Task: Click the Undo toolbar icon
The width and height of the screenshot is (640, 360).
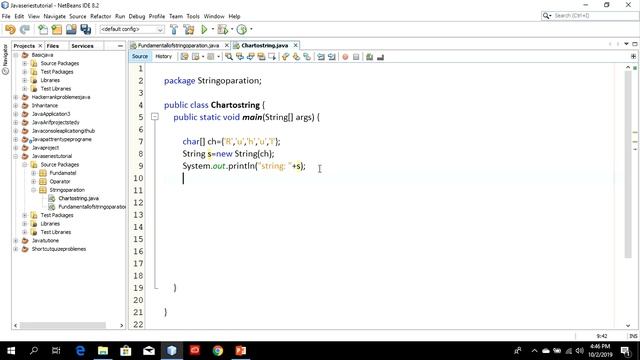Action: [x=10, y=29]
